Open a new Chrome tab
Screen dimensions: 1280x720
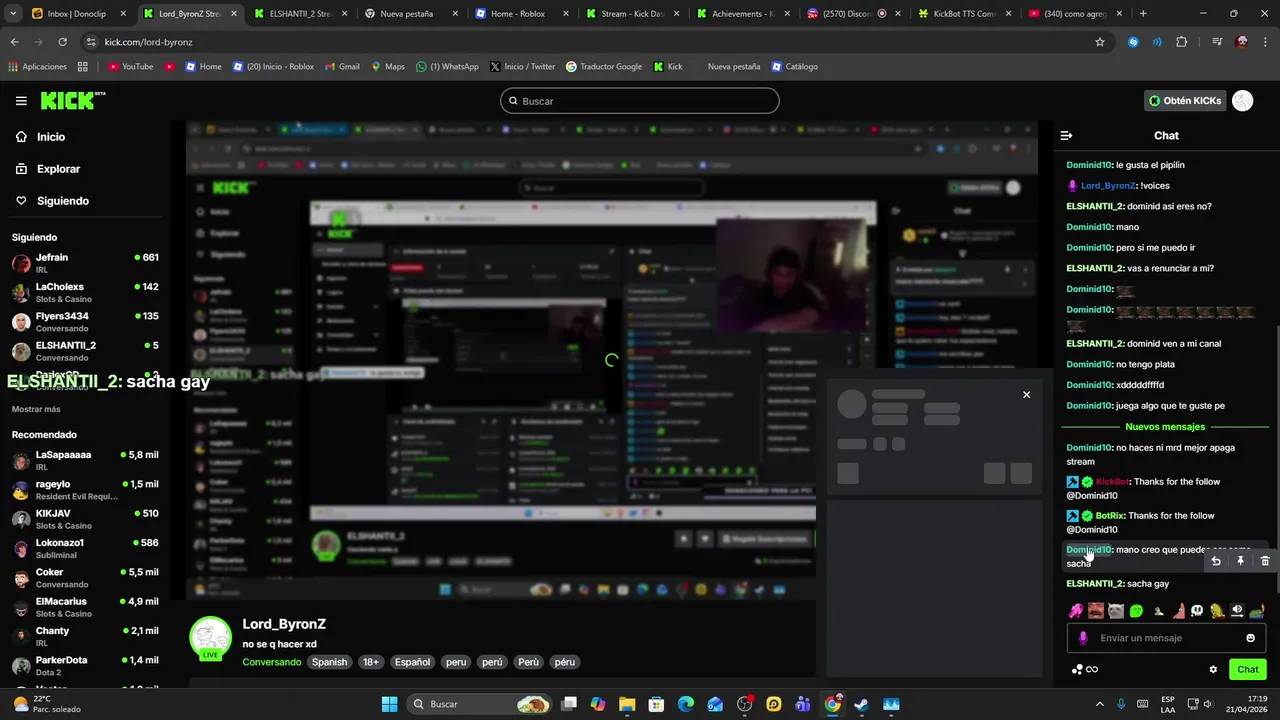1143,14
